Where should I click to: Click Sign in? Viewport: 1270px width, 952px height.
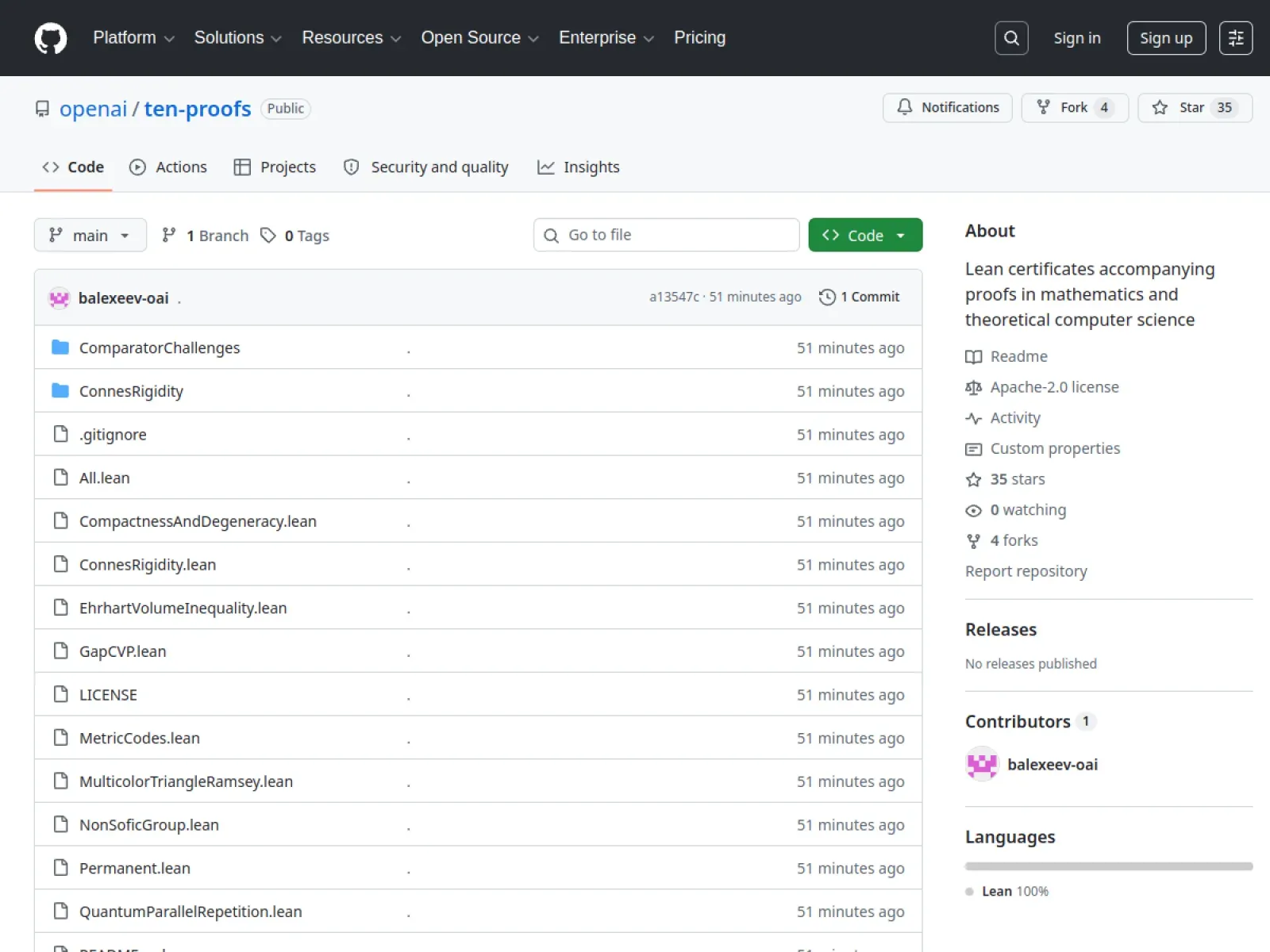1077,38
